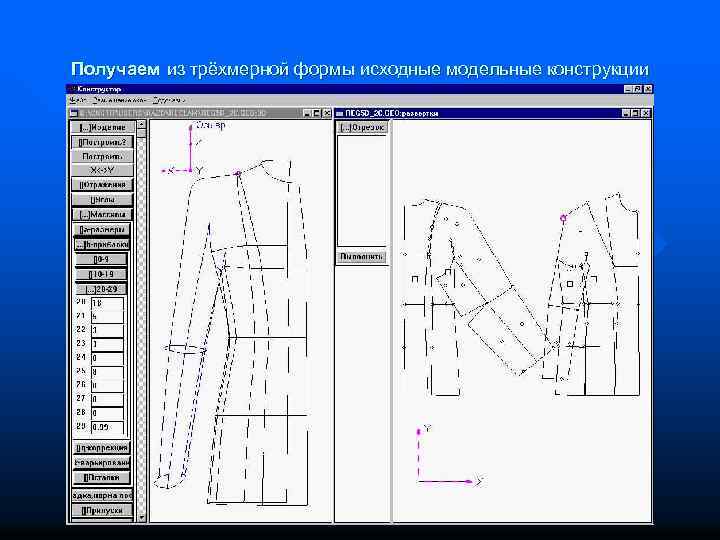Click the input field for parameter 20
720x540 pixels.
[x=107, y=304]
